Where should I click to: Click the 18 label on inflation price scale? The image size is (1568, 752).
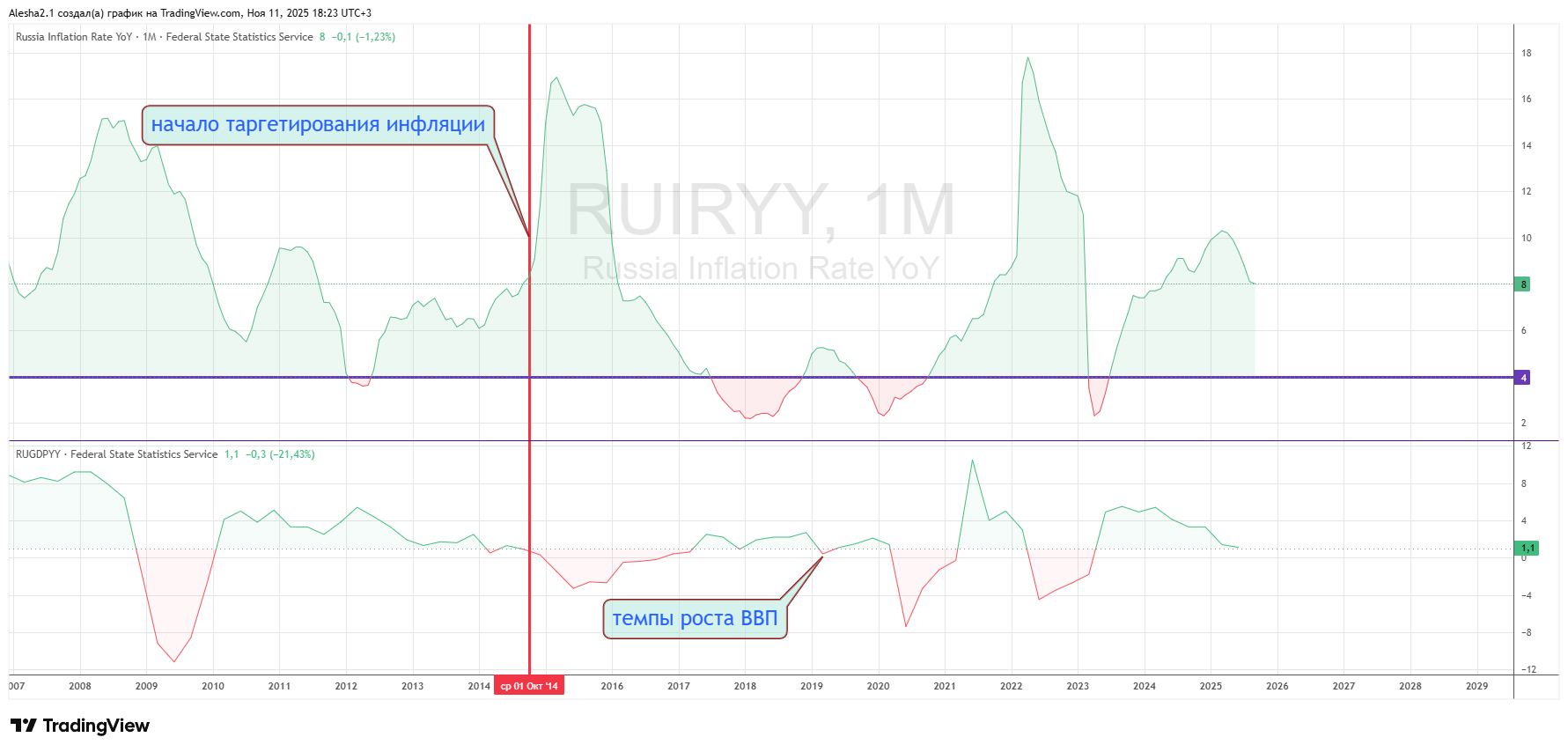pyautogui.click(x=1526, y=53)
